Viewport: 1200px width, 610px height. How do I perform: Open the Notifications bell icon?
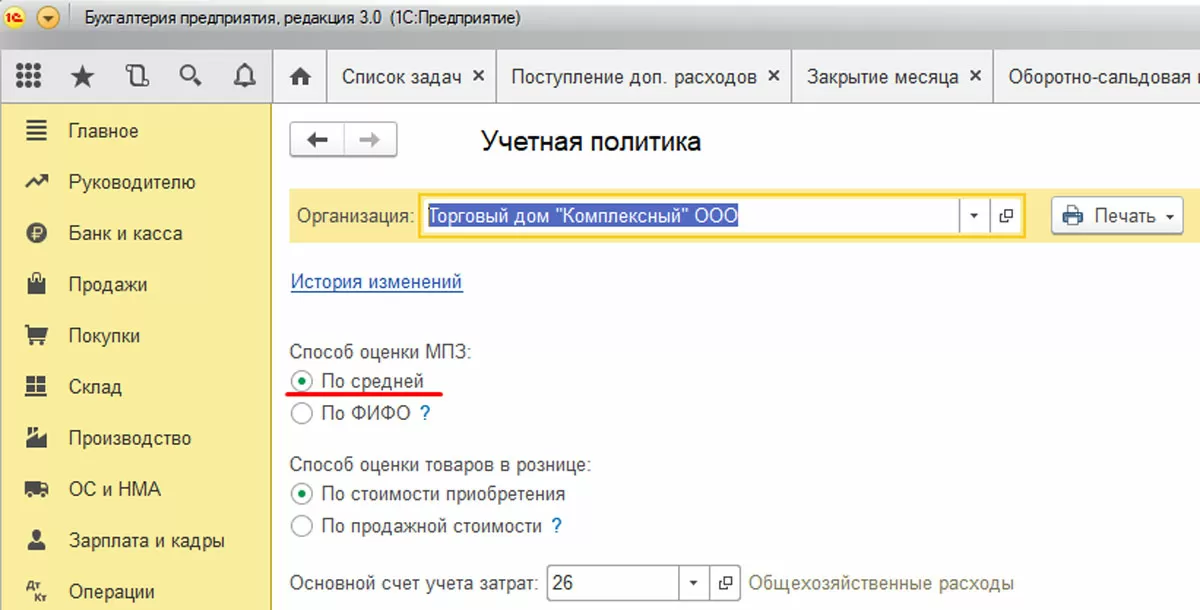click(x=244, y=77)
